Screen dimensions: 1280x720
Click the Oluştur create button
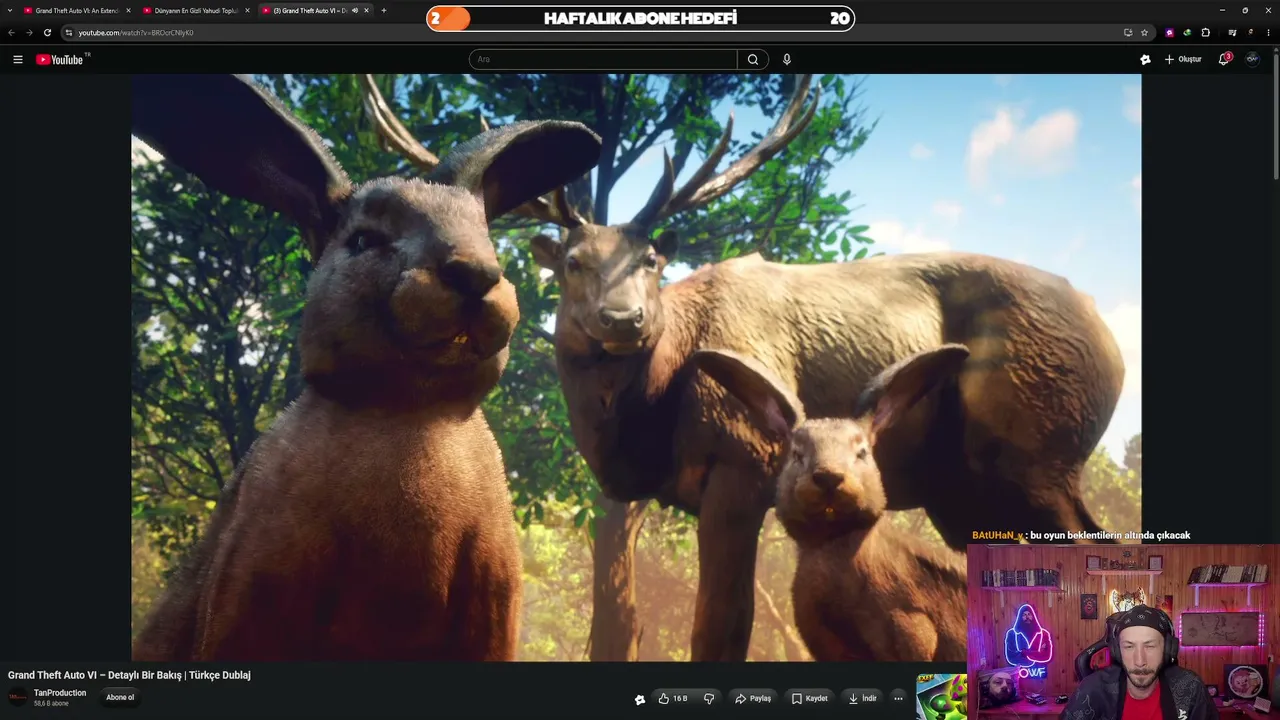[x=1183, y=59]
